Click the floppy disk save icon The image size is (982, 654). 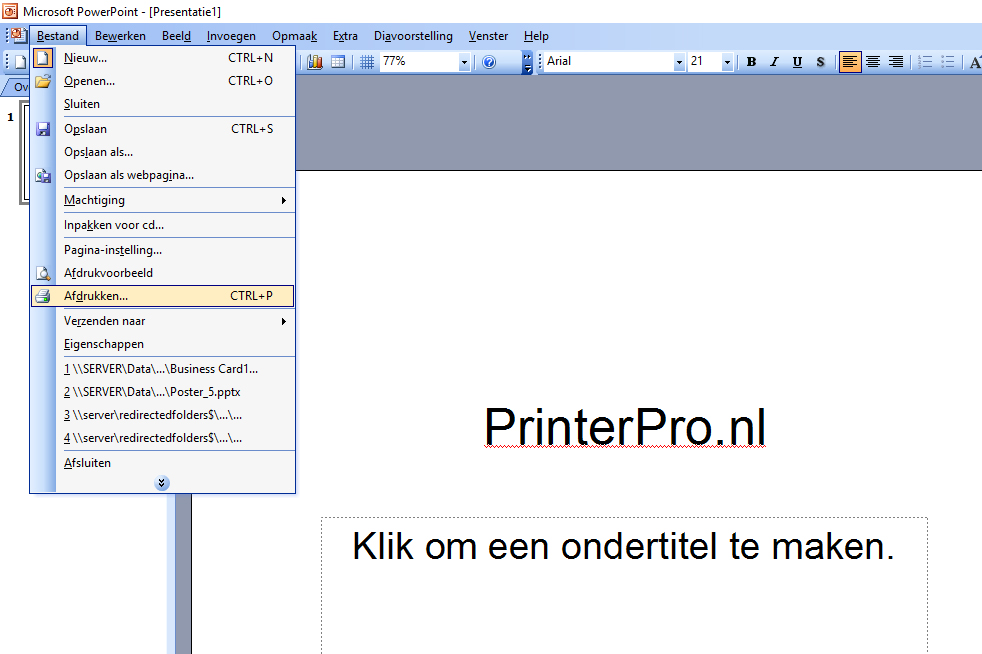pyautogui.click(x=43, y=129)
